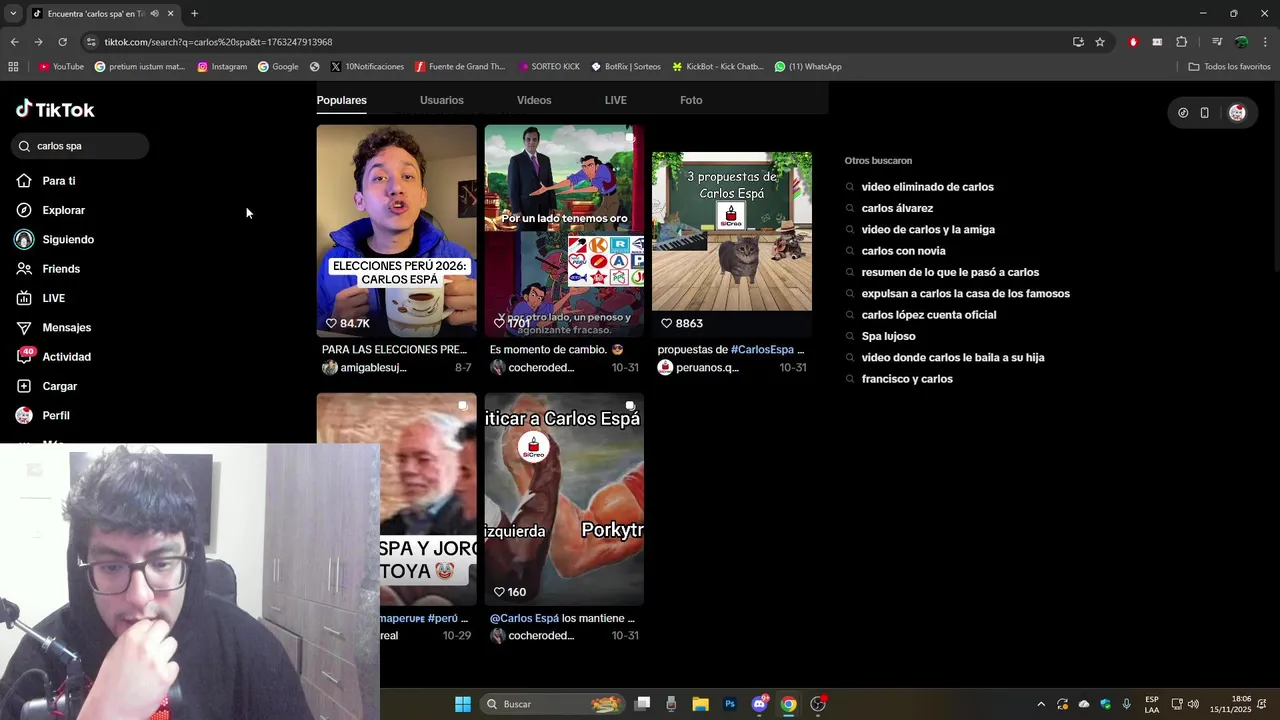1280x720 pixels.
Task: Open Friends in the sidebar
Action: coord(48,269)
